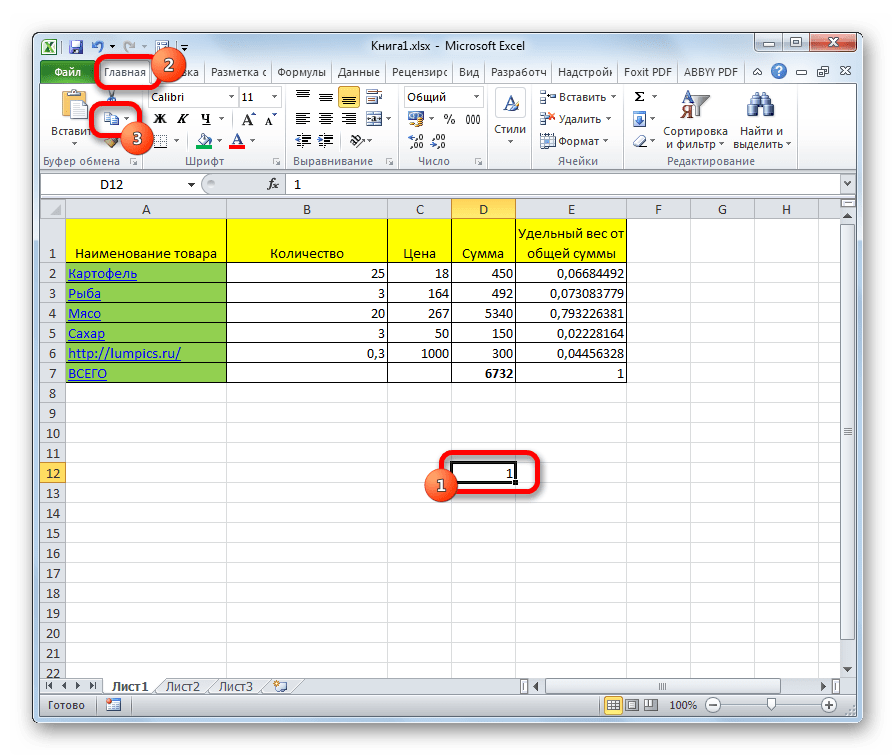Click the zoom slider handle in status bar
The image size is (896, 756).
pos(771,705)
